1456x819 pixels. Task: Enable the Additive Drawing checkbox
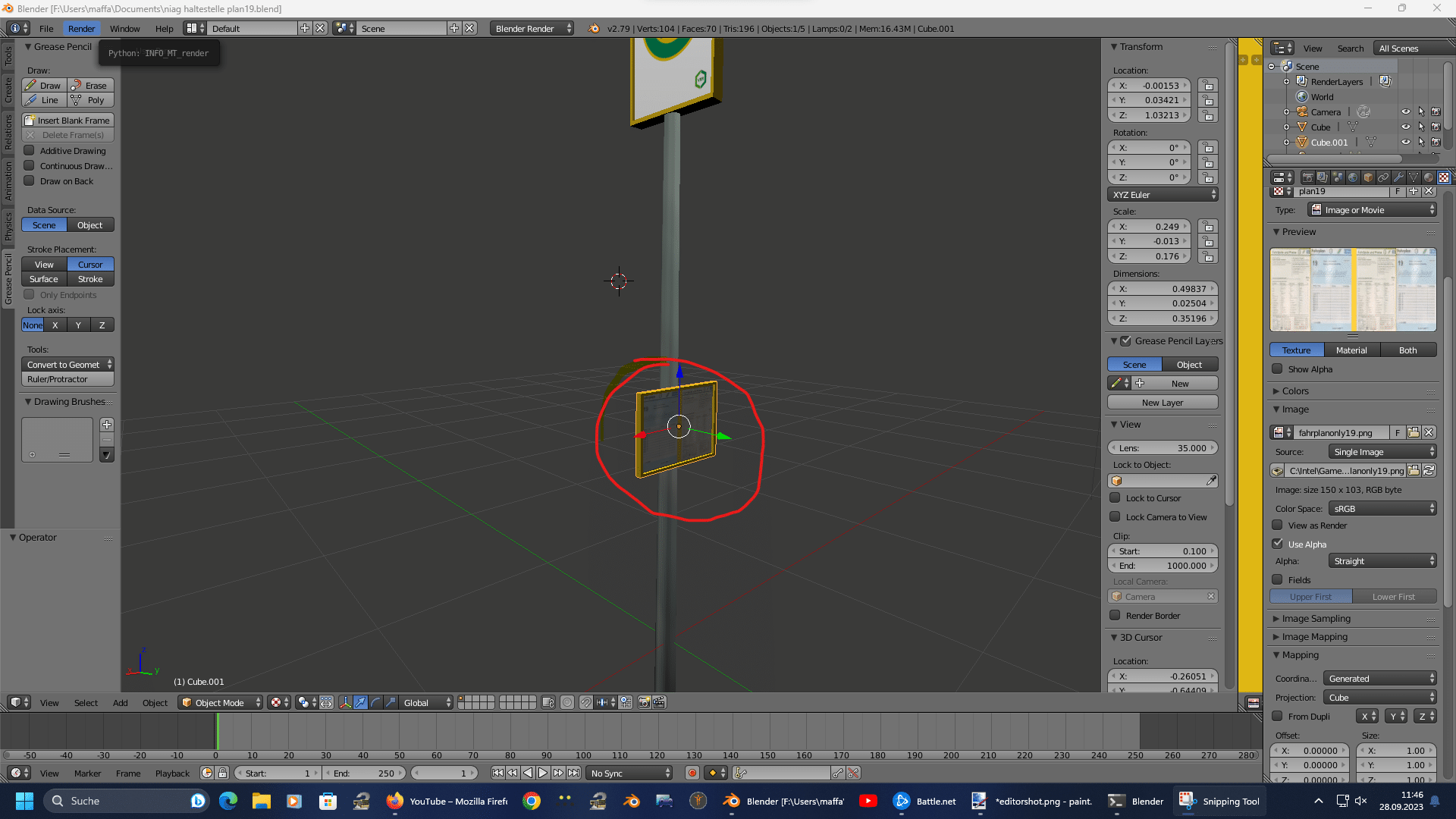[x=30, y=150]
